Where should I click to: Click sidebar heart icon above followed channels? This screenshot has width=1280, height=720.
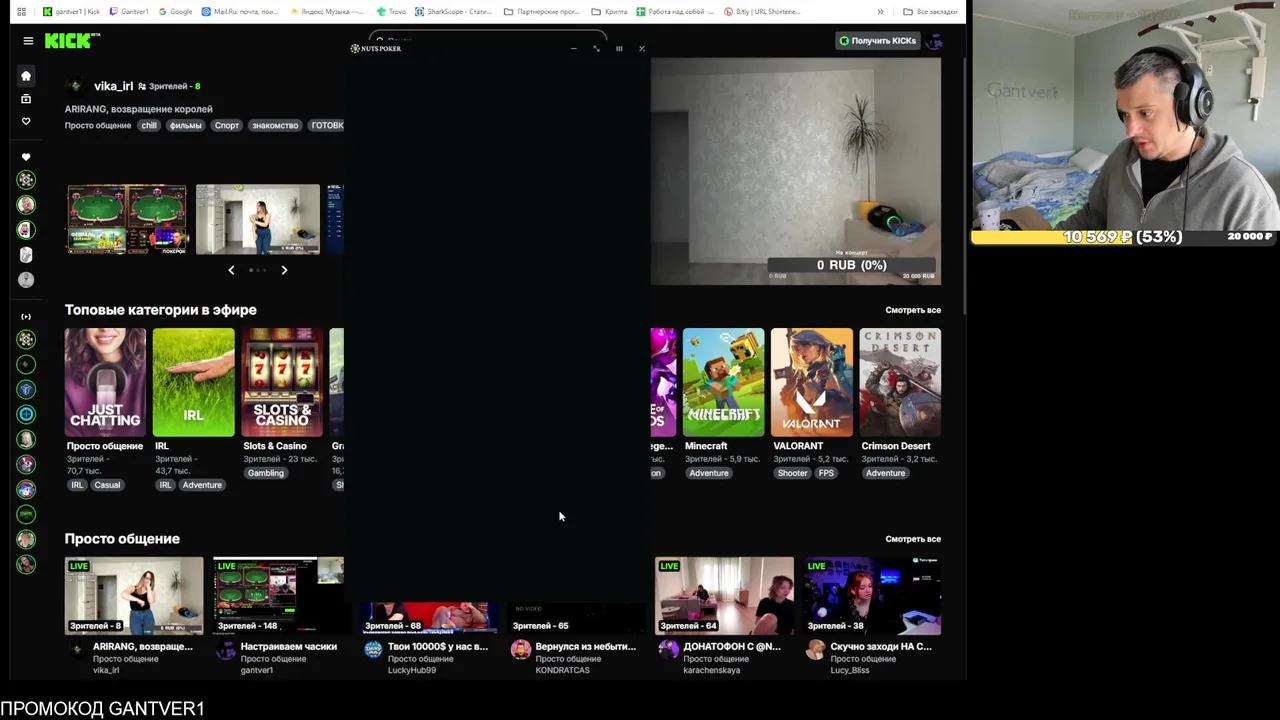[x=26, y=157]
